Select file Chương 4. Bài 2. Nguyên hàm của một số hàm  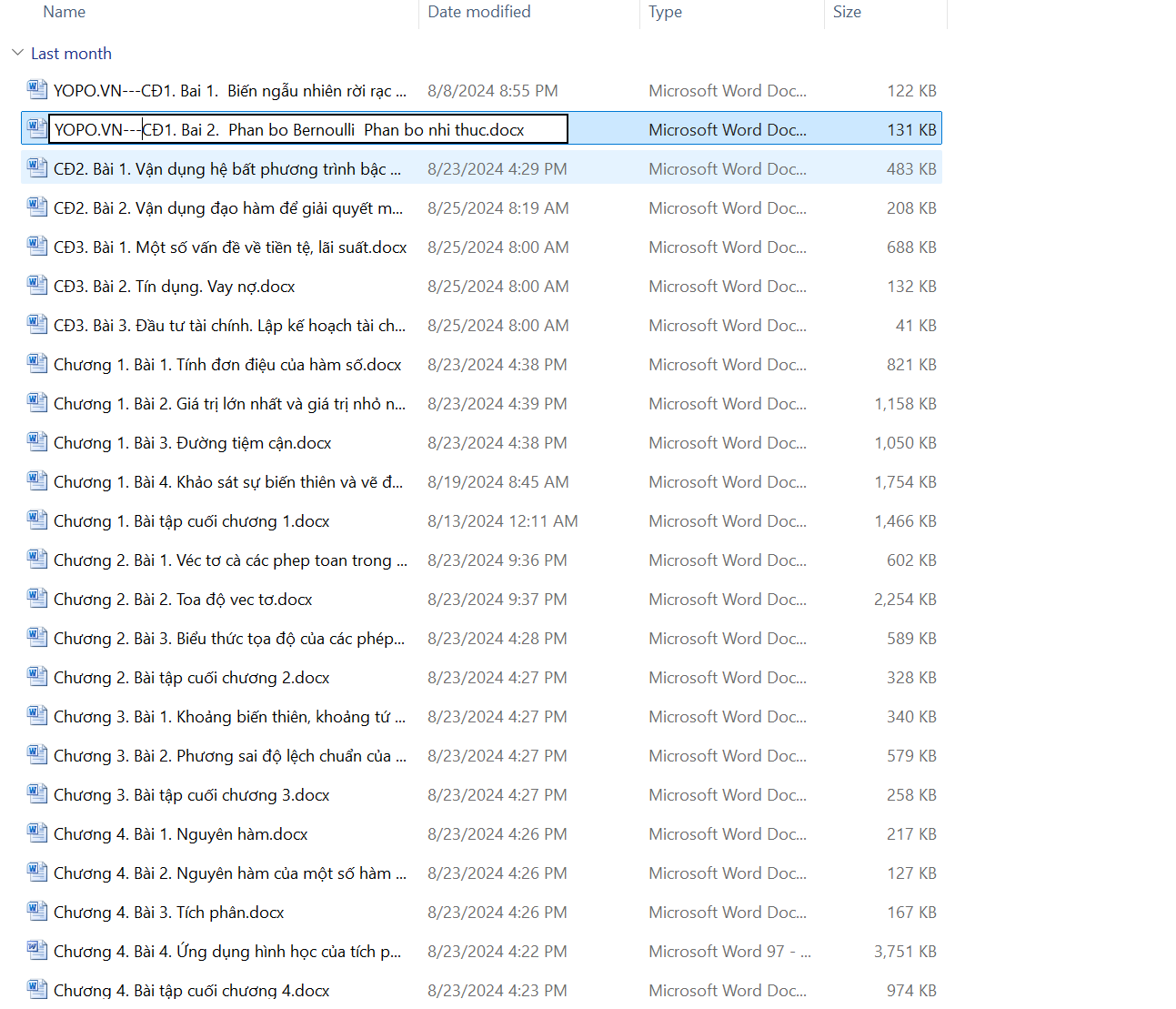coord(230,873)
